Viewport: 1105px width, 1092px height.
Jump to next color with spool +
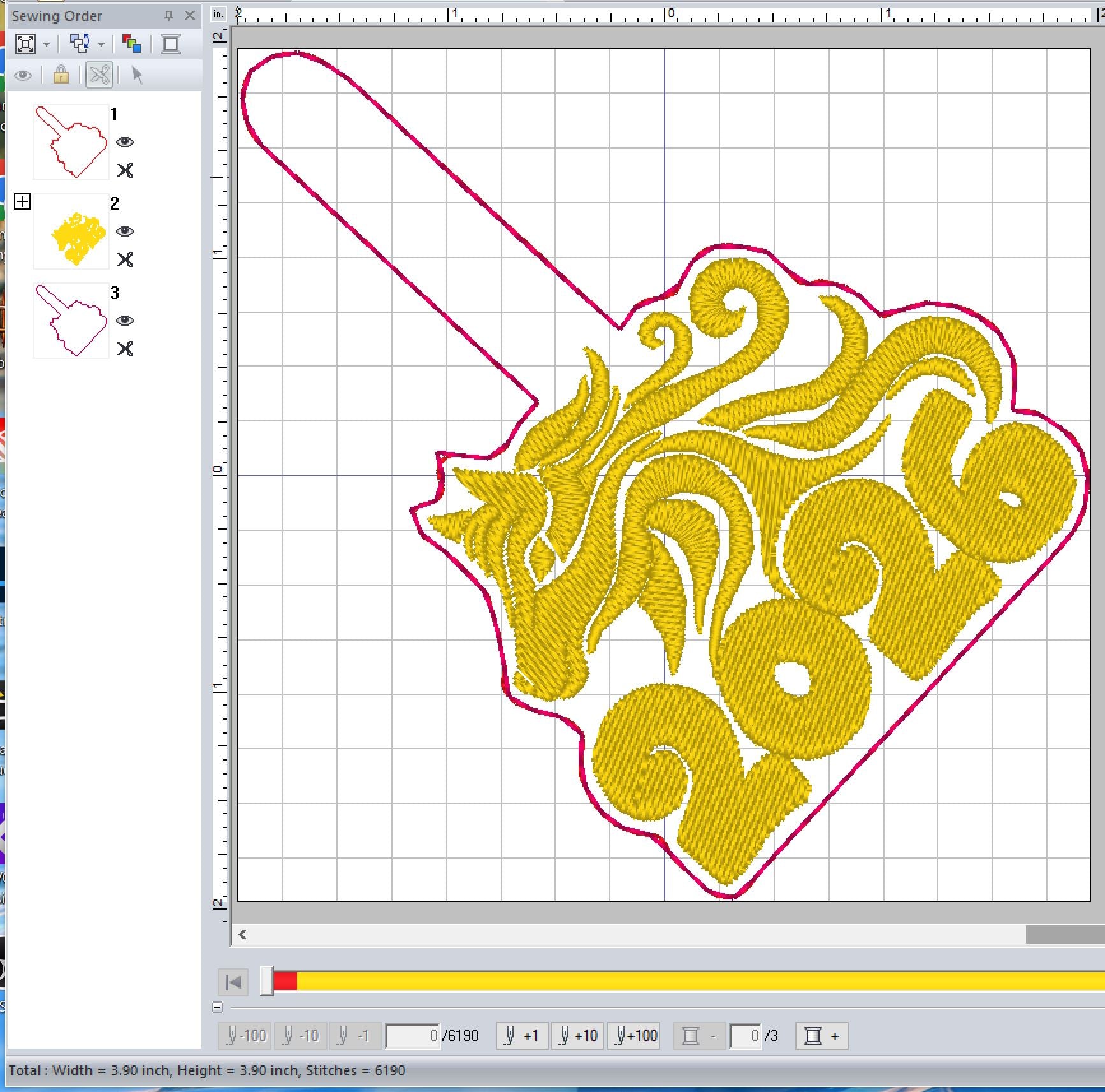821,1035
